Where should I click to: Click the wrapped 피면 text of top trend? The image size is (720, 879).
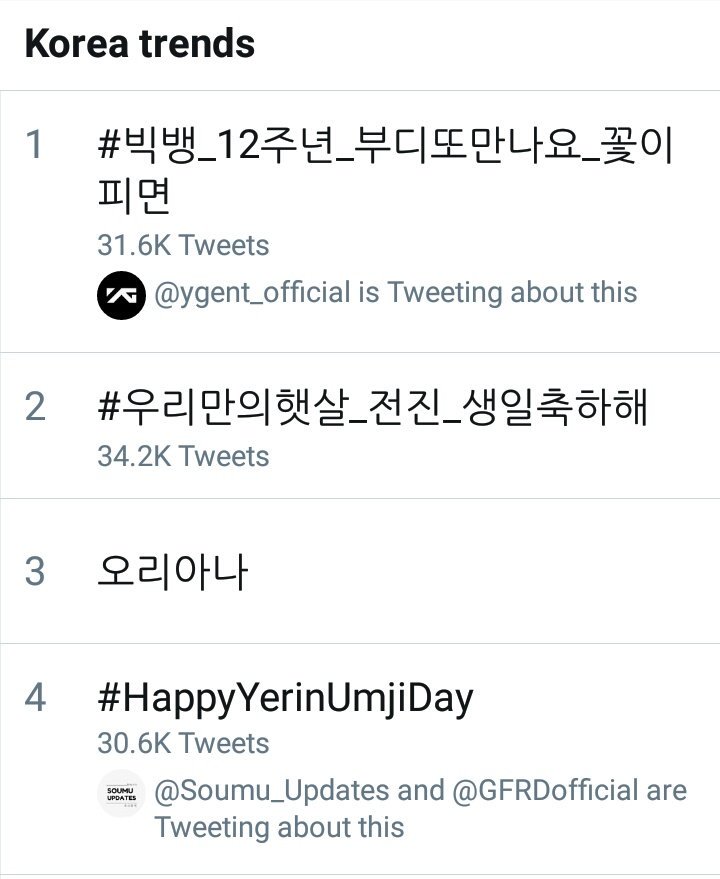[x=134, y=197]
